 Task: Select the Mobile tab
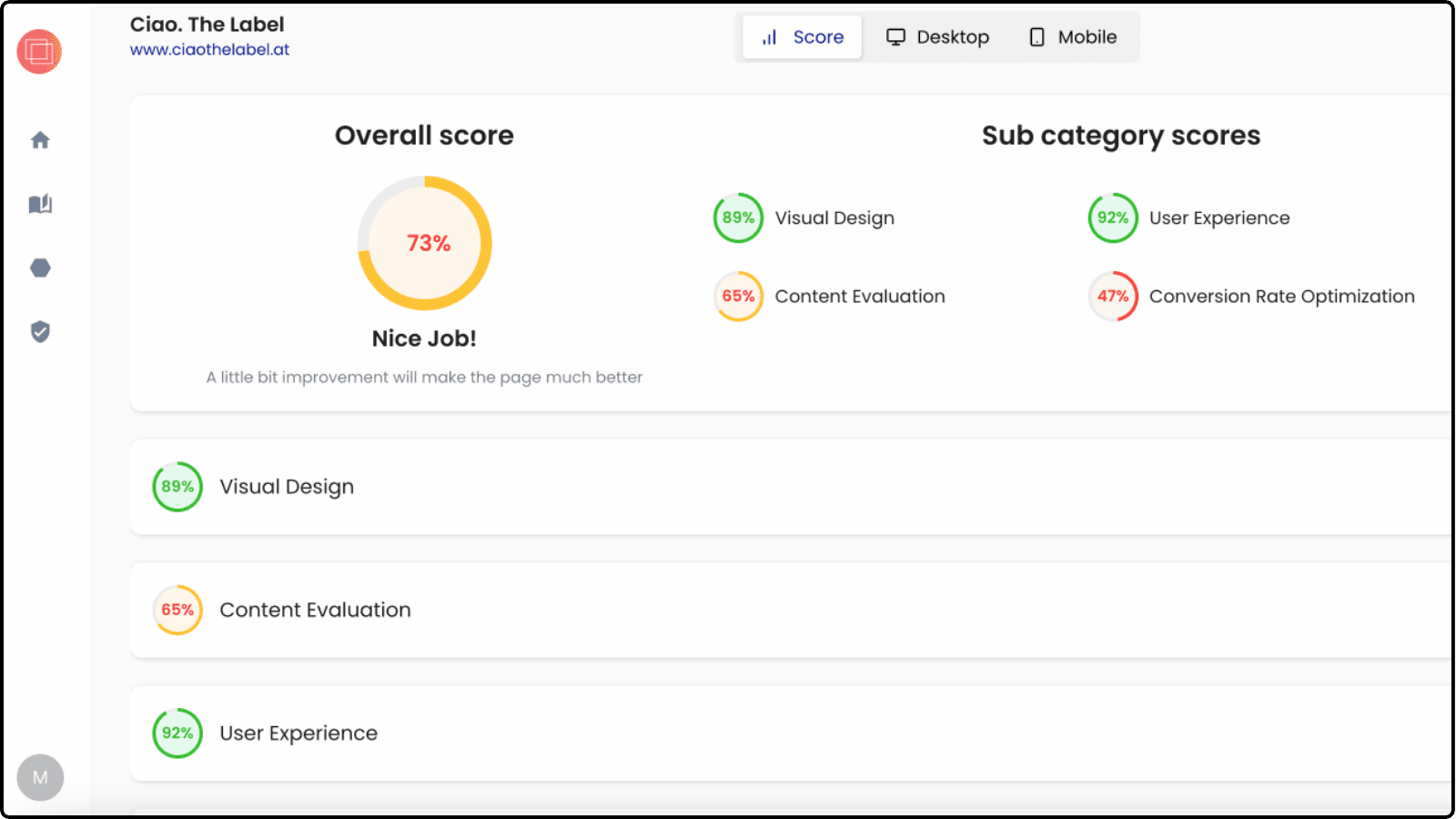click(x=1073, y=37)
